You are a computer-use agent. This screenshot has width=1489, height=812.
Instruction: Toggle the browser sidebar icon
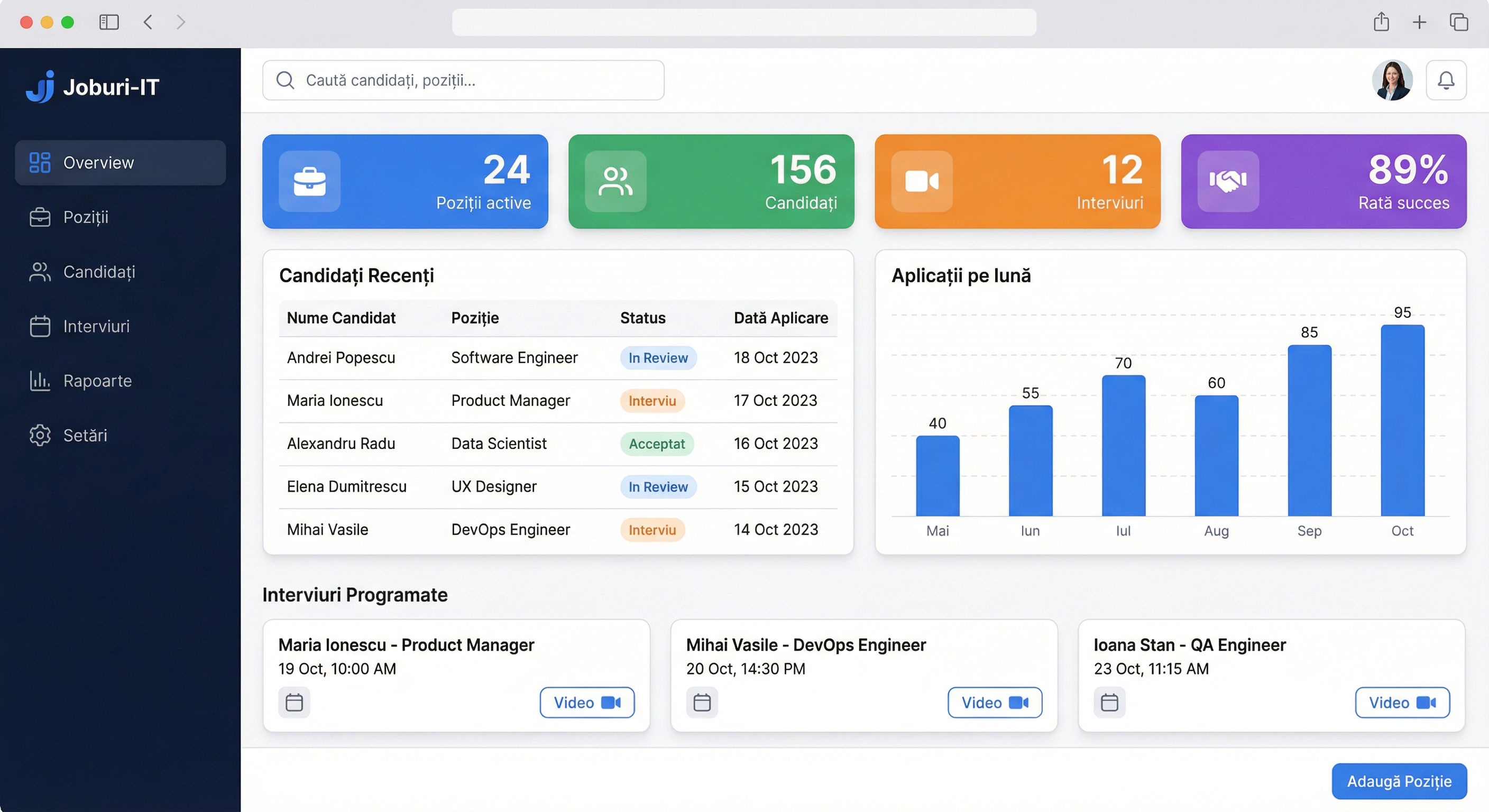click(x=109, y=22)
